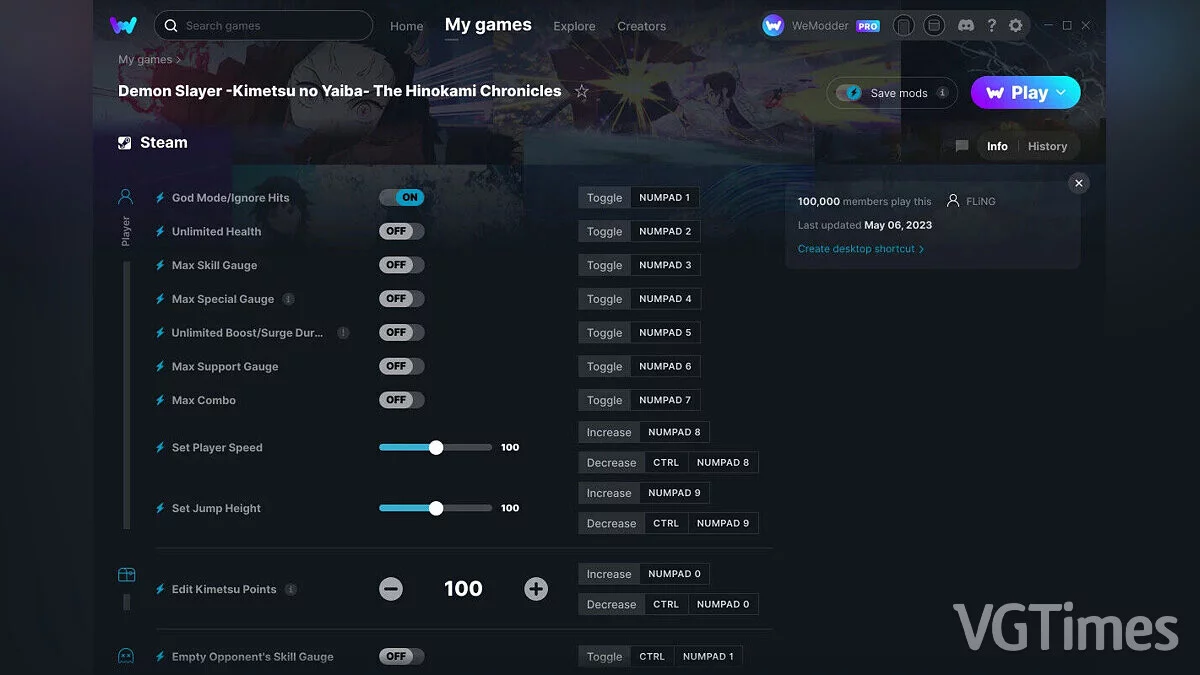Enable Unlimited Health toggle
Viewport: 1200px width, 675px height.
(402, 231)
